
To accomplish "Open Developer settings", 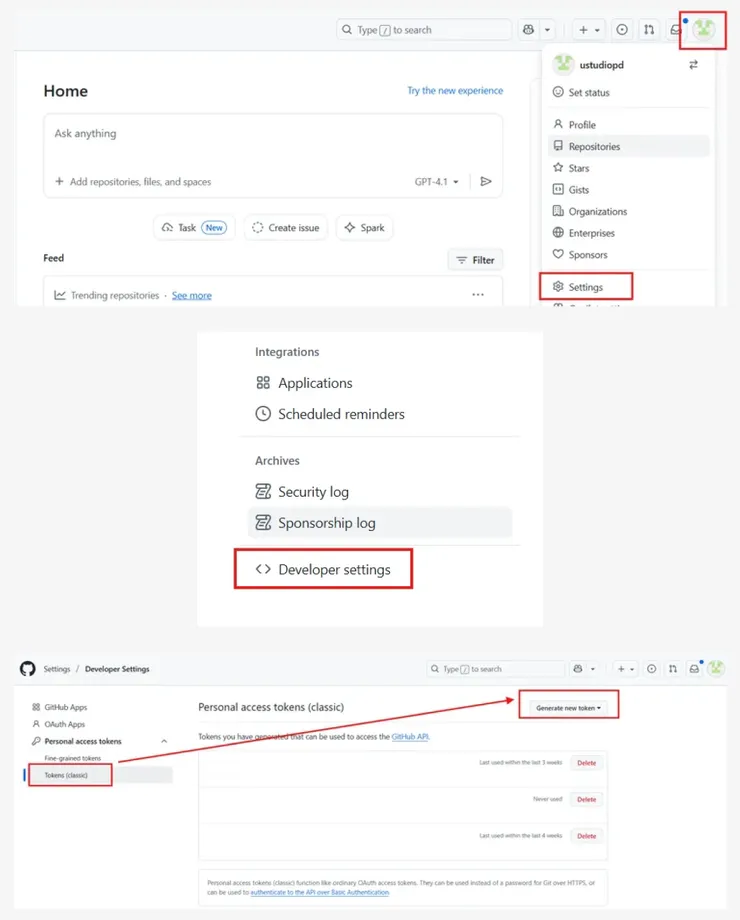I will coord(323,569).
